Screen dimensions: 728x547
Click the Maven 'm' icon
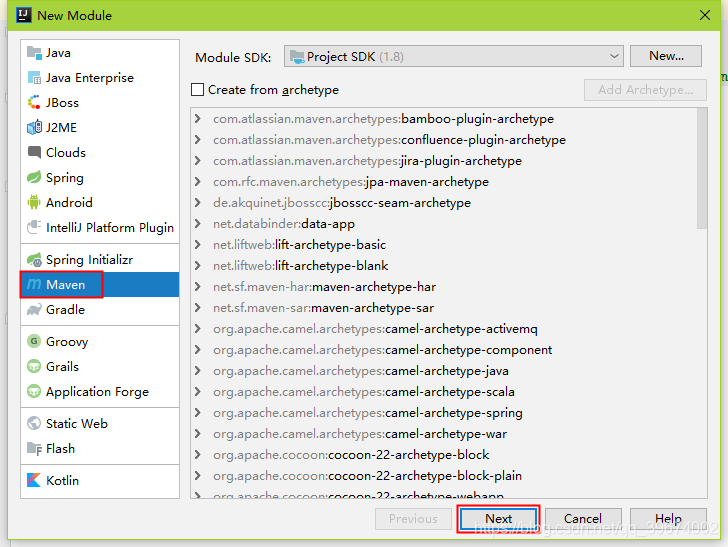pyautogui.click(x=34, y=284)
